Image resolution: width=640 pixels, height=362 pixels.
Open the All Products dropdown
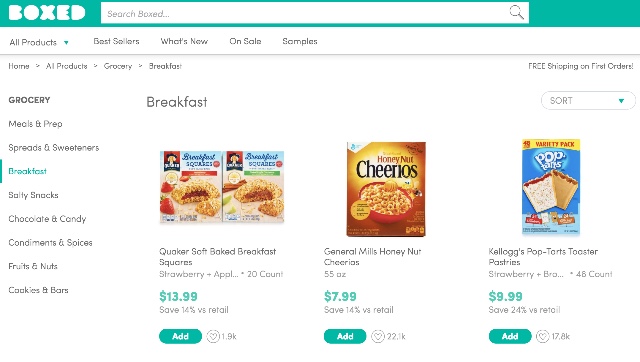[x=39, y=42]
